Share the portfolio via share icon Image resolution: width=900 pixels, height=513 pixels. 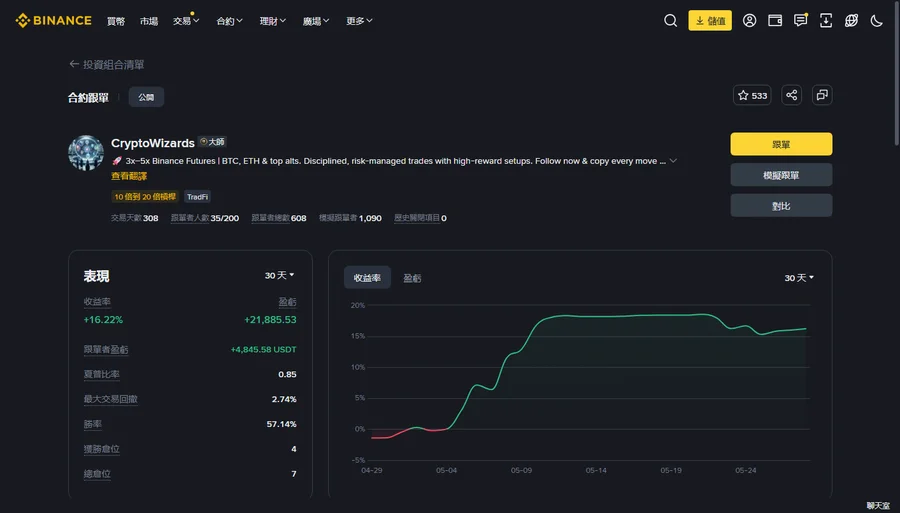[x=792, y=95]
